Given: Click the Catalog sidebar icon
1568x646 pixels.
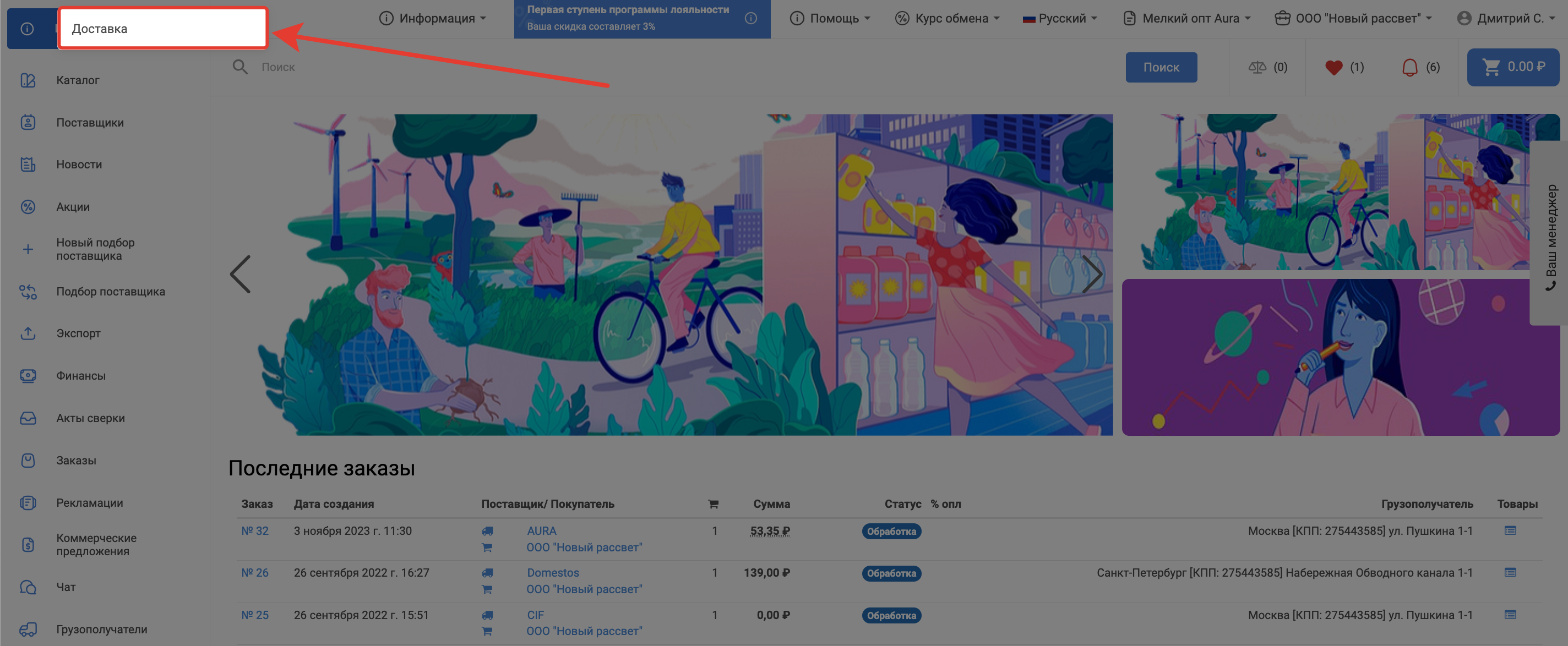Looking at the screenshot, I should tap(28, 80).
